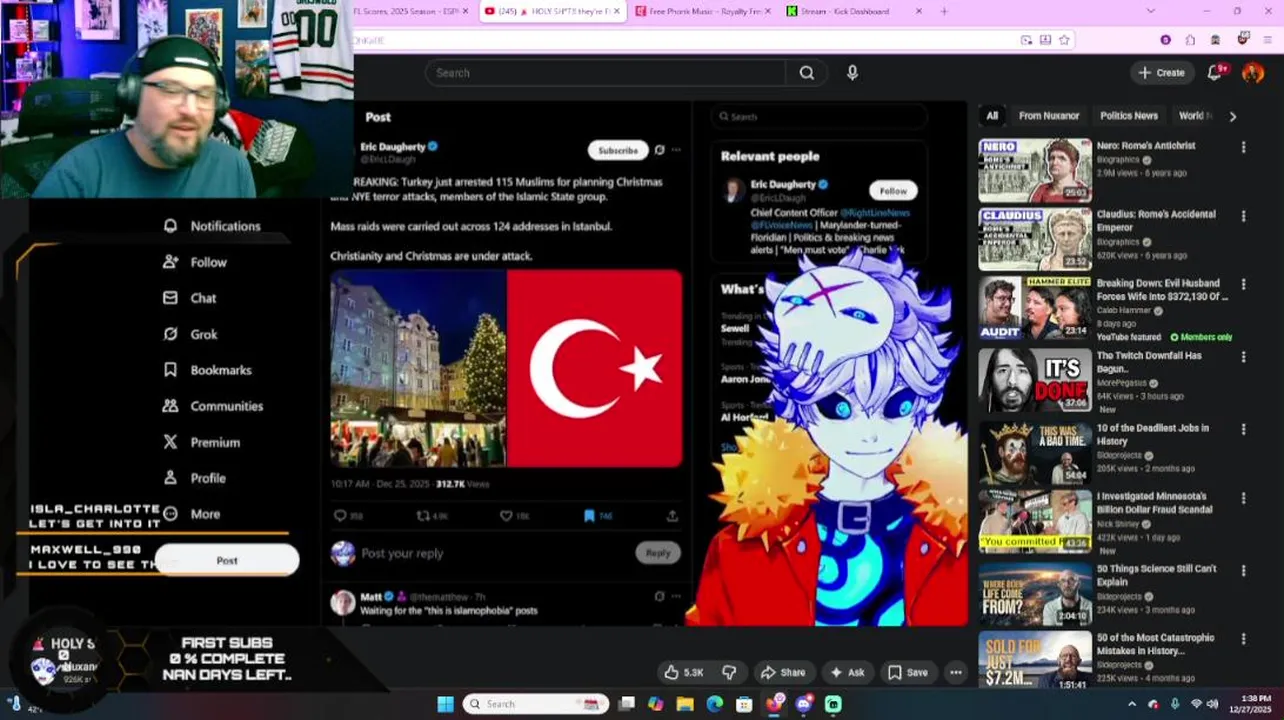Click the post's share upload icon
The image size is (1284, 720).
pos(672,516)
